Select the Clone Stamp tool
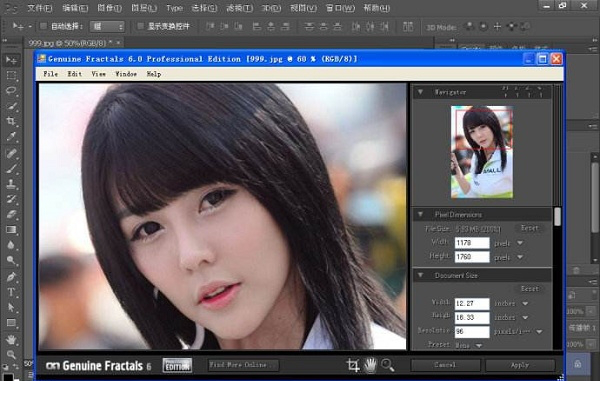The image size is (600, 396). (11, 184)
